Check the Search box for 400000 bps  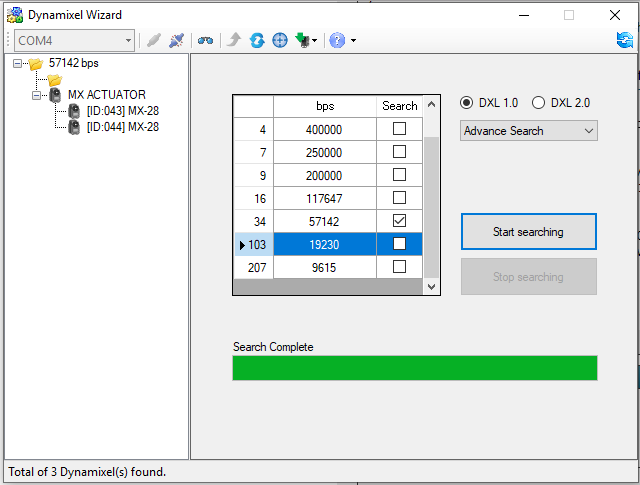(399, 129)
